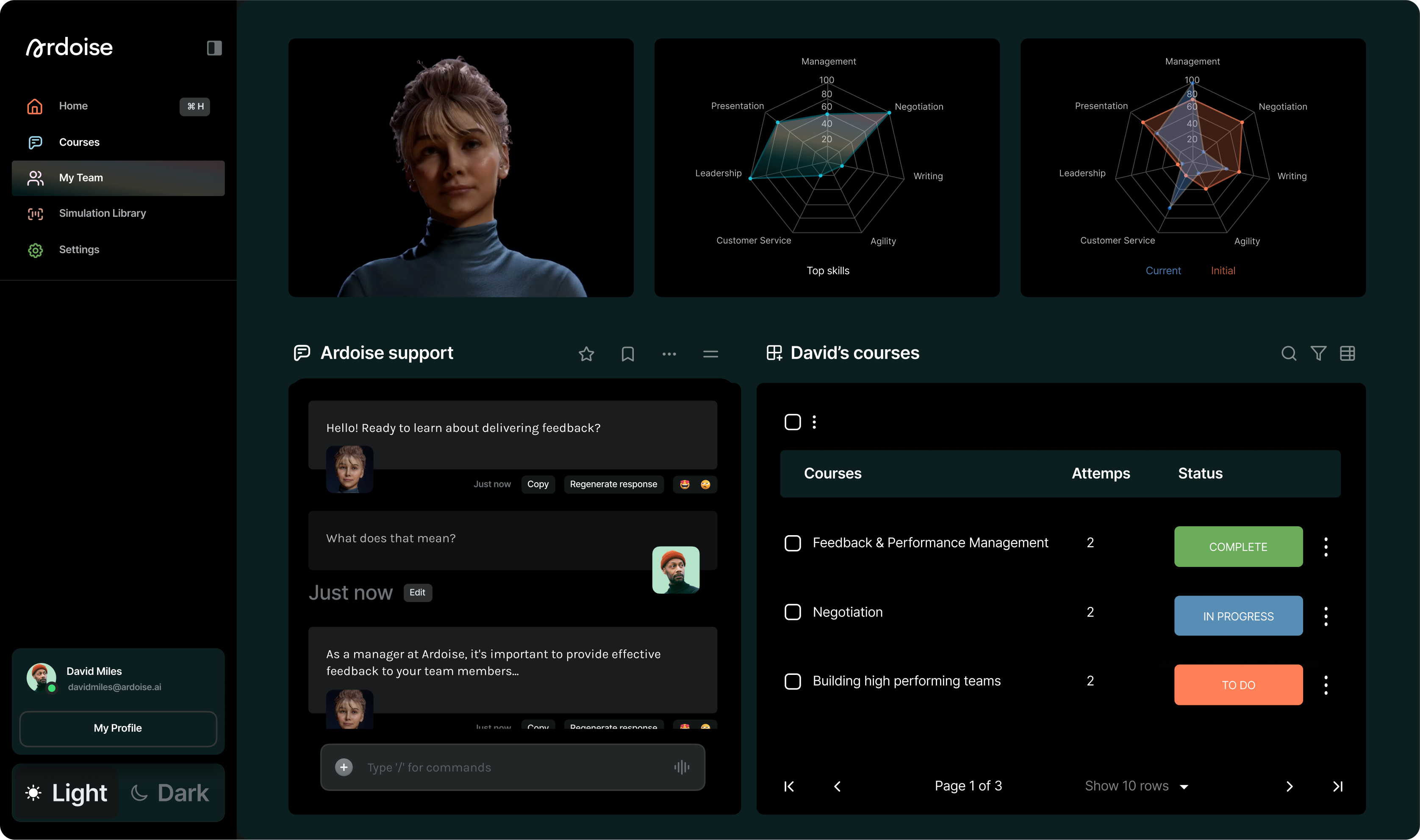
Task: Click the IN PROGRESS status badge
Action: point(1238,616)
